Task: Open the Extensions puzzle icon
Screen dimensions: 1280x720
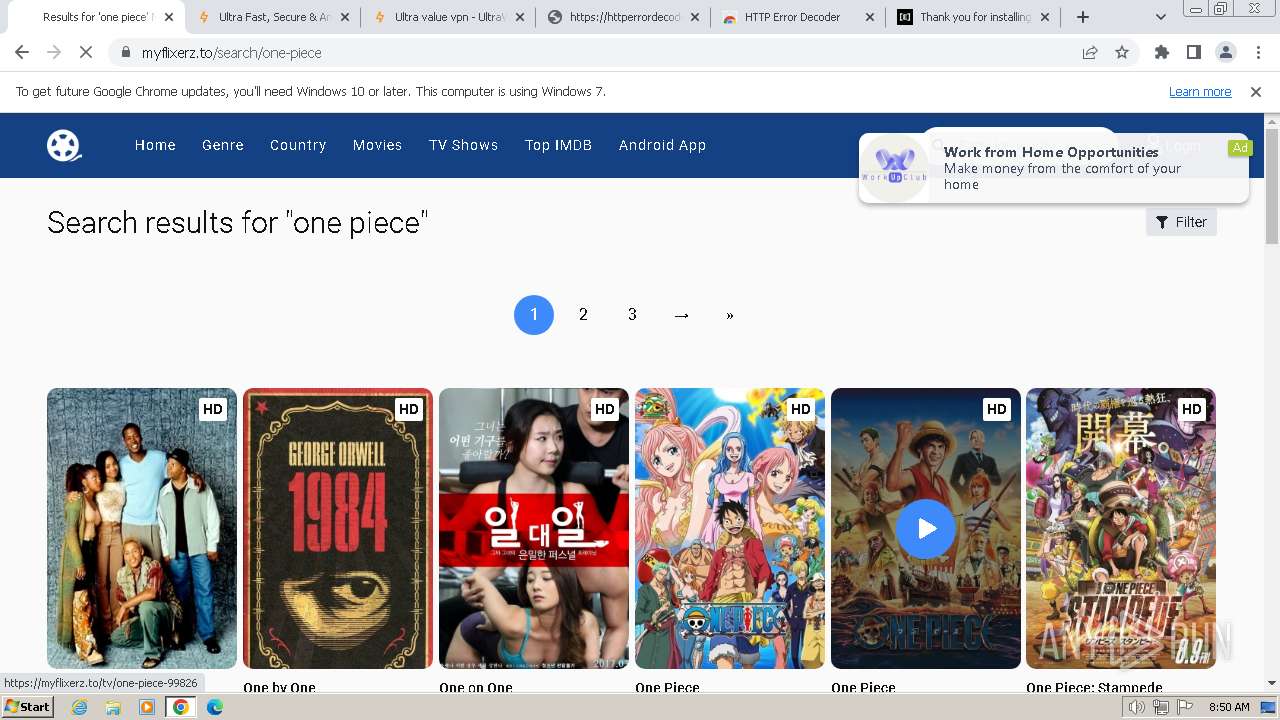Action: tap(1162, 53)
